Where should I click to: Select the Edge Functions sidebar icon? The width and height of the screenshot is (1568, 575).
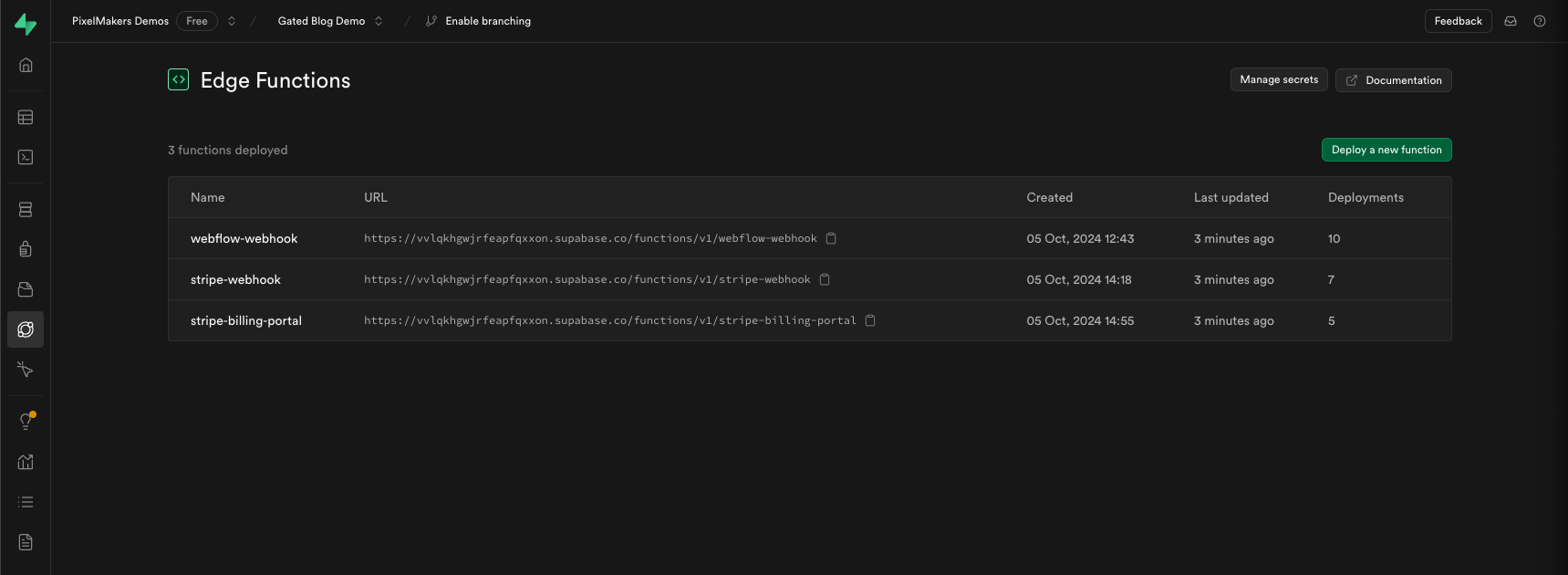tap(26, 329)
